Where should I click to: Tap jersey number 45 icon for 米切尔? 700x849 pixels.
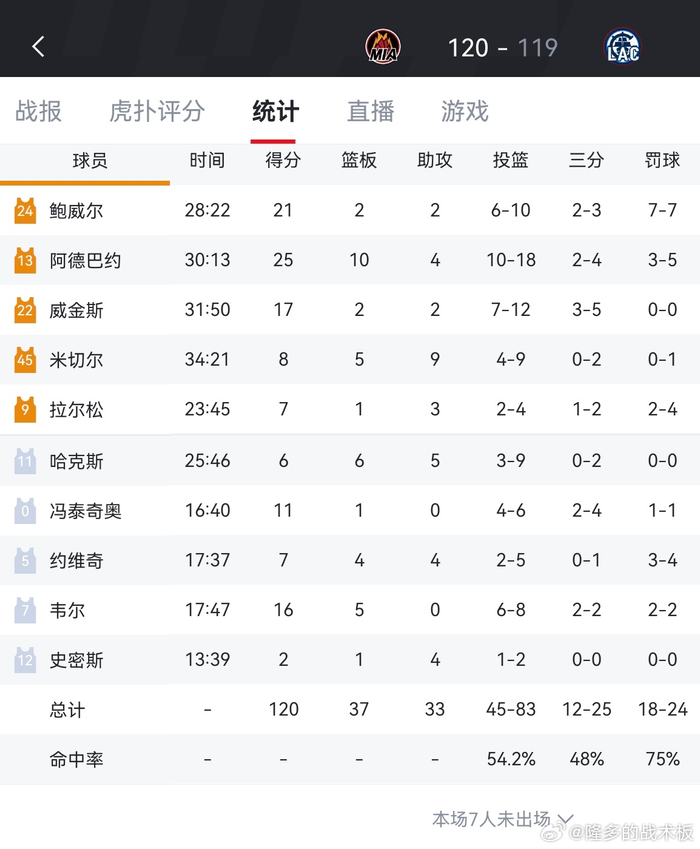pyautogui.click(x=25, y=360)
